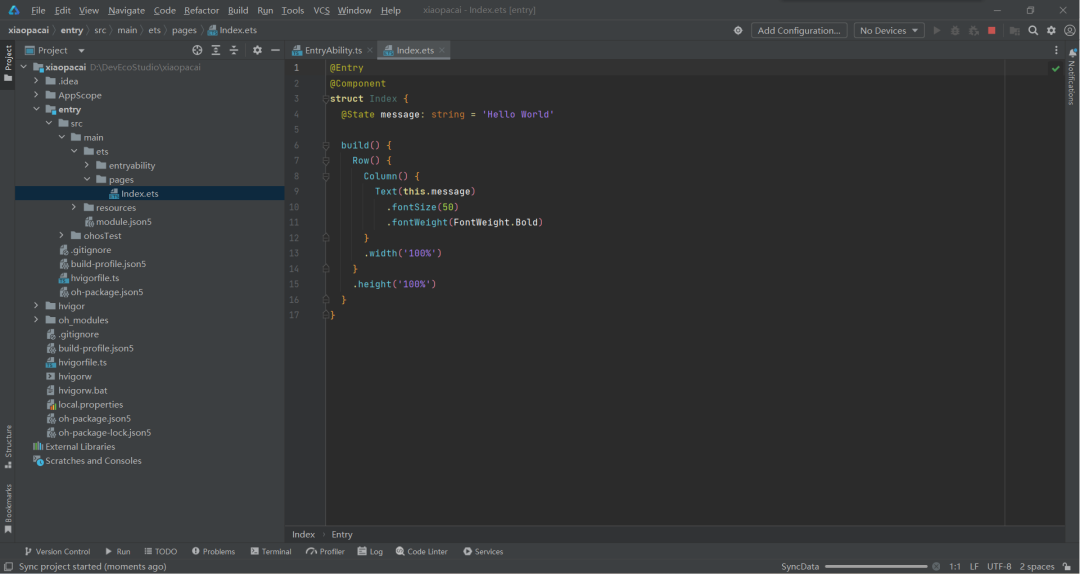Click the target icon beside Add Configuration

[738, 30]
